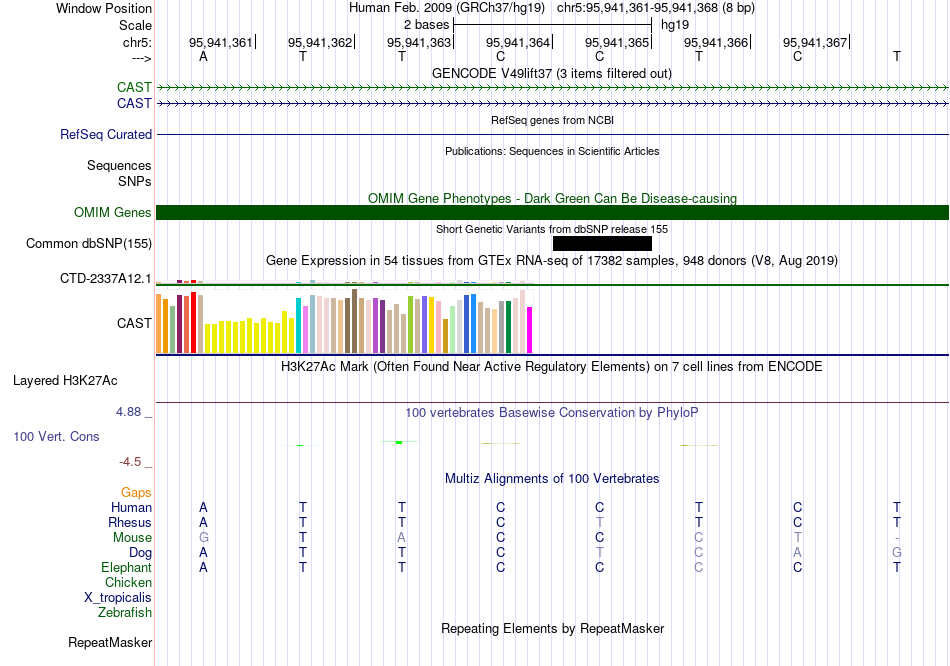Viewport: 950px width, 666px height.
Task: Open the RefSeq Curated track label
Action: coord(105,135)
